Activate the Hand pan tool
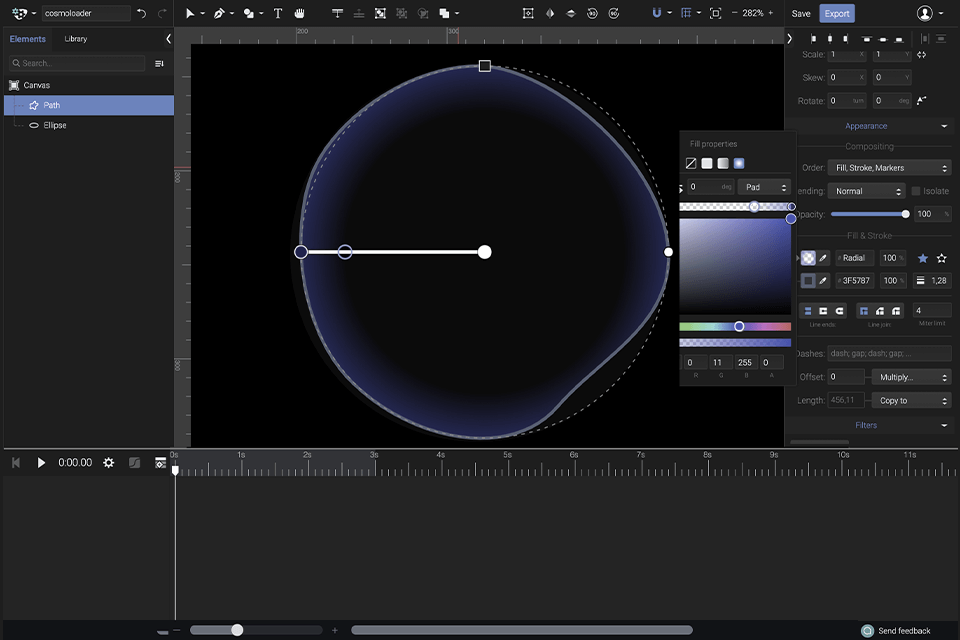Screen dimensions: 960x640 coord(300,14)
